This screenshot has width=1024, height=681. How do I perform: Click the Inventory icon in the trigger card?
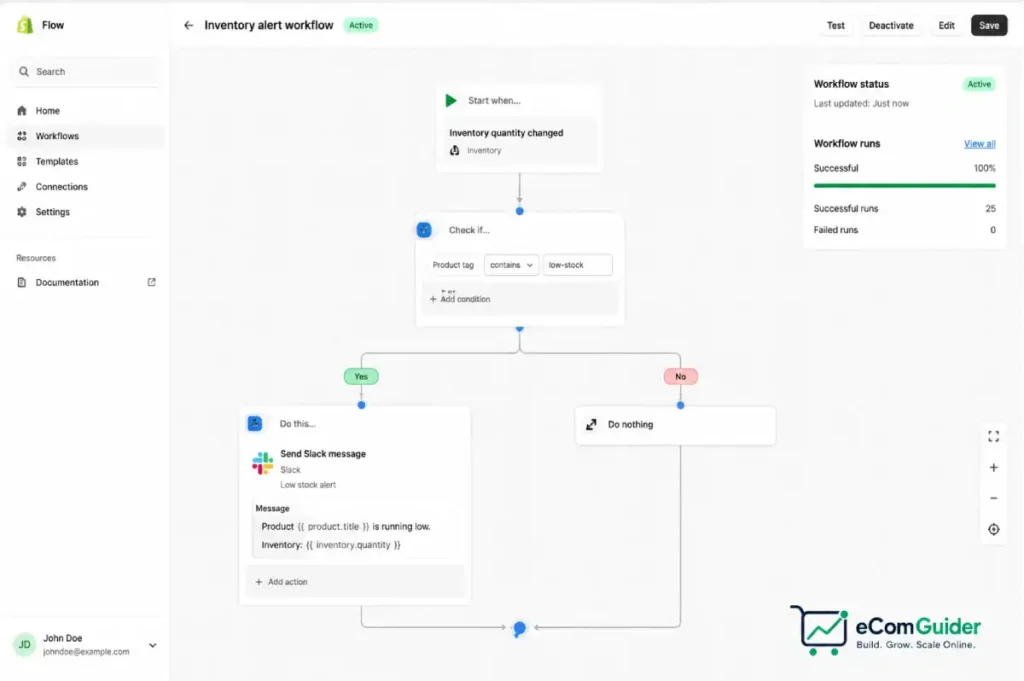(455, 151)
